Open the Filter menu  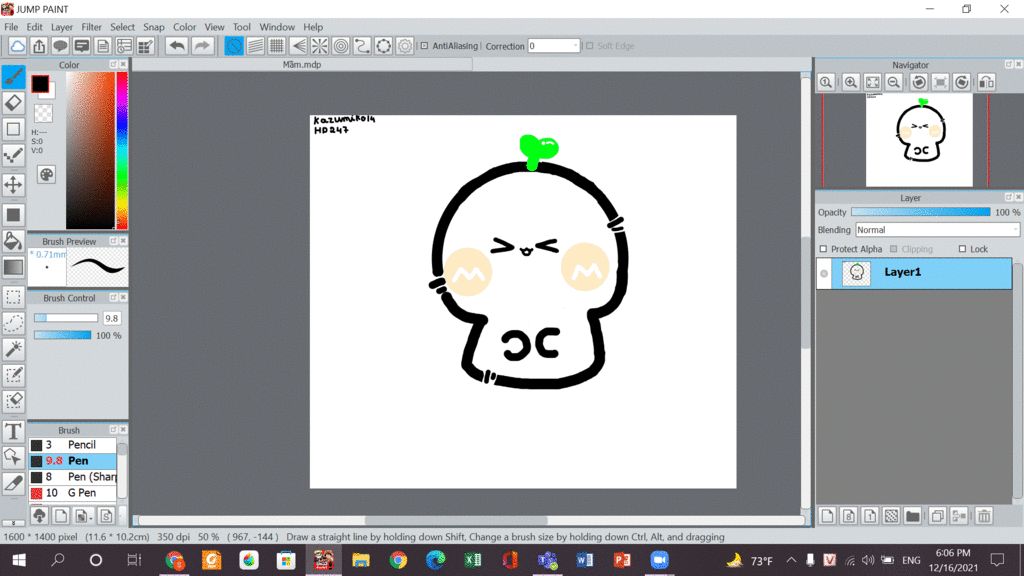[91, 27]
